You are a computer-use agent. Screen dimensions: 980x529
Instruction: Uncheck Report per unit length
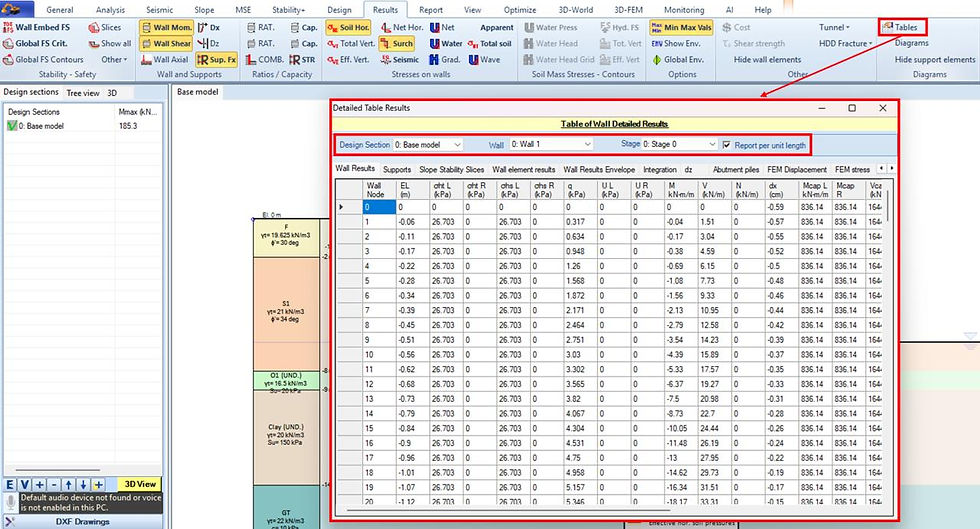726,144
